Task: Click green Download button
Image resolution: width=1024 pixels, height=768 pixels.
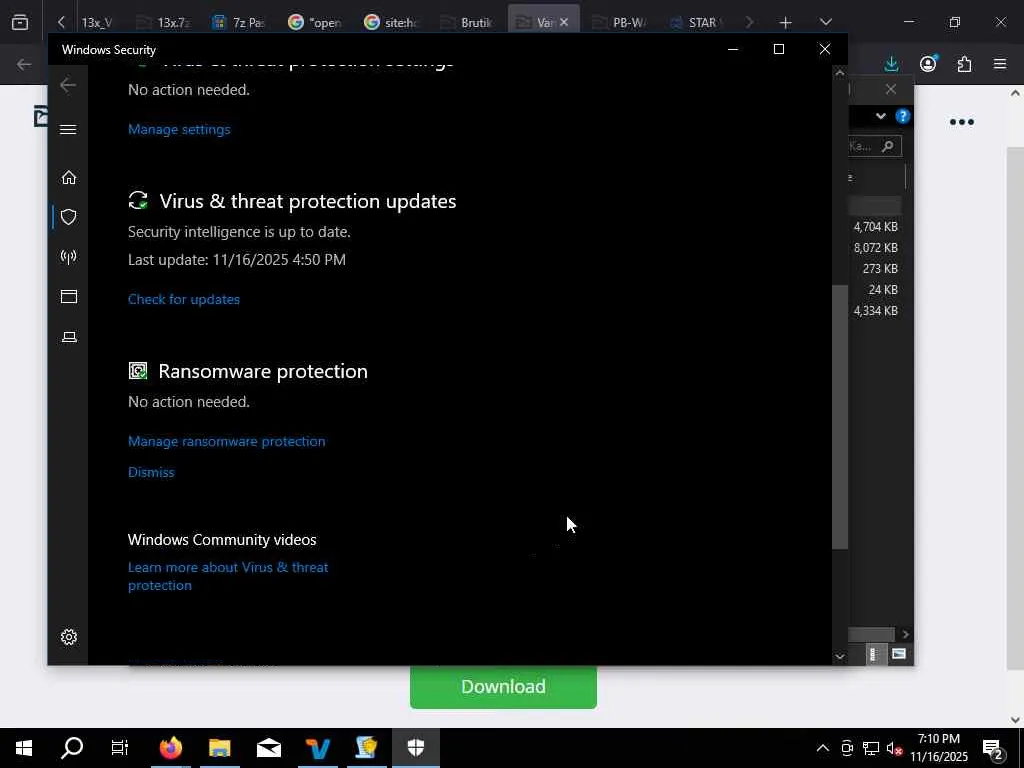Action: (503, 686)
